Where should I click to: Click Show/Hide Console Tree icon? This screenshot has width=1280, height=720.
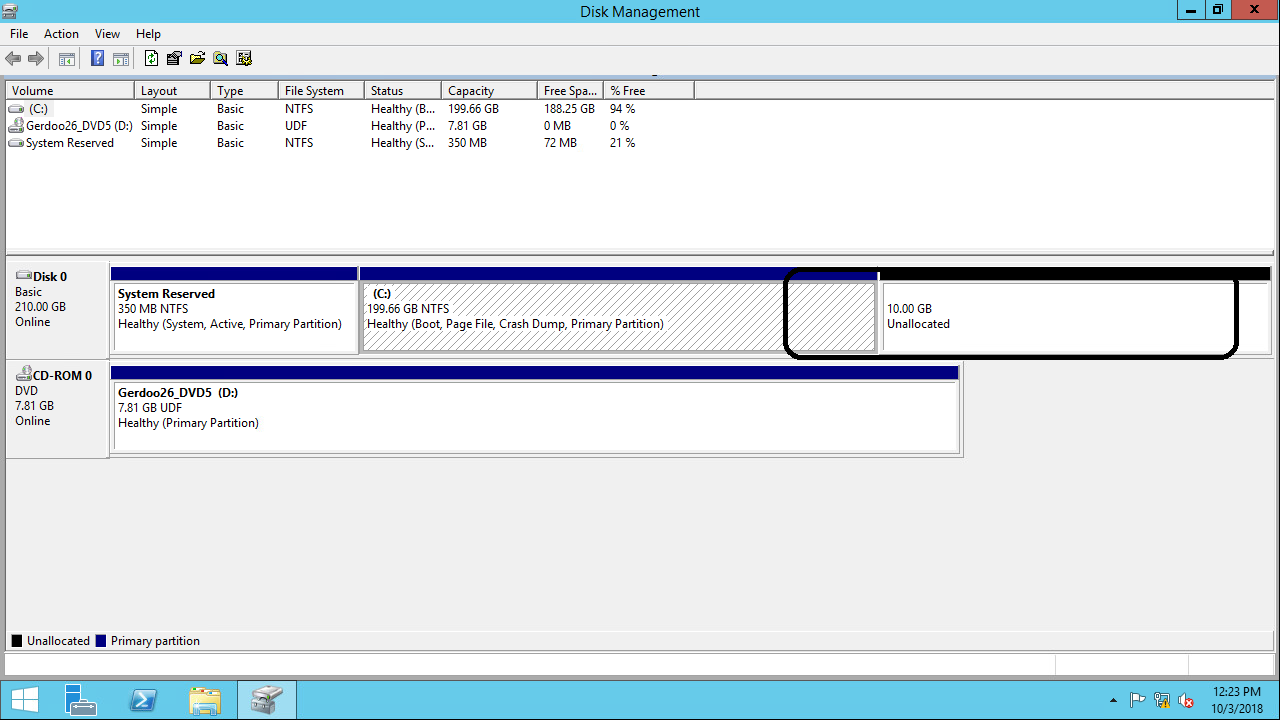pyautogui.click(x=67, y=59)
